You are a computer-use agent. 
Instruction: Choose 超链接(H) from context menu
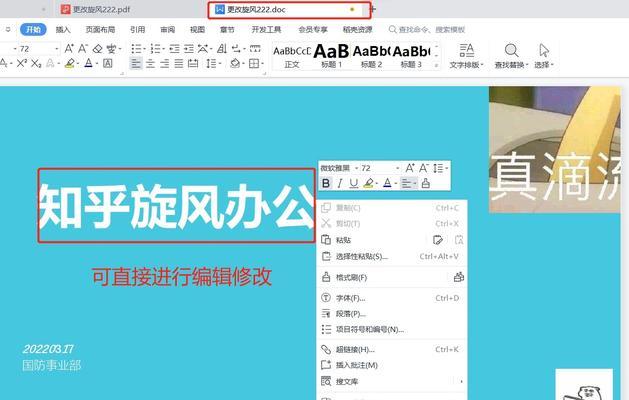tap(393, 349)
